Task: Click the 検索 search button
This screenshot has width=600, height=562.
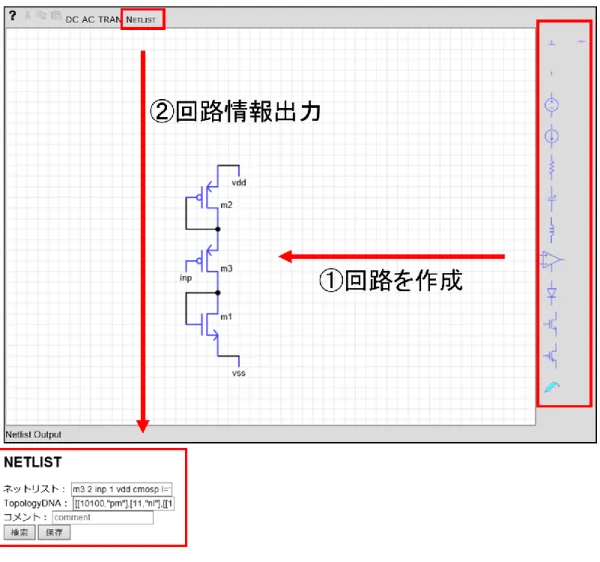Action: [20, 532]
